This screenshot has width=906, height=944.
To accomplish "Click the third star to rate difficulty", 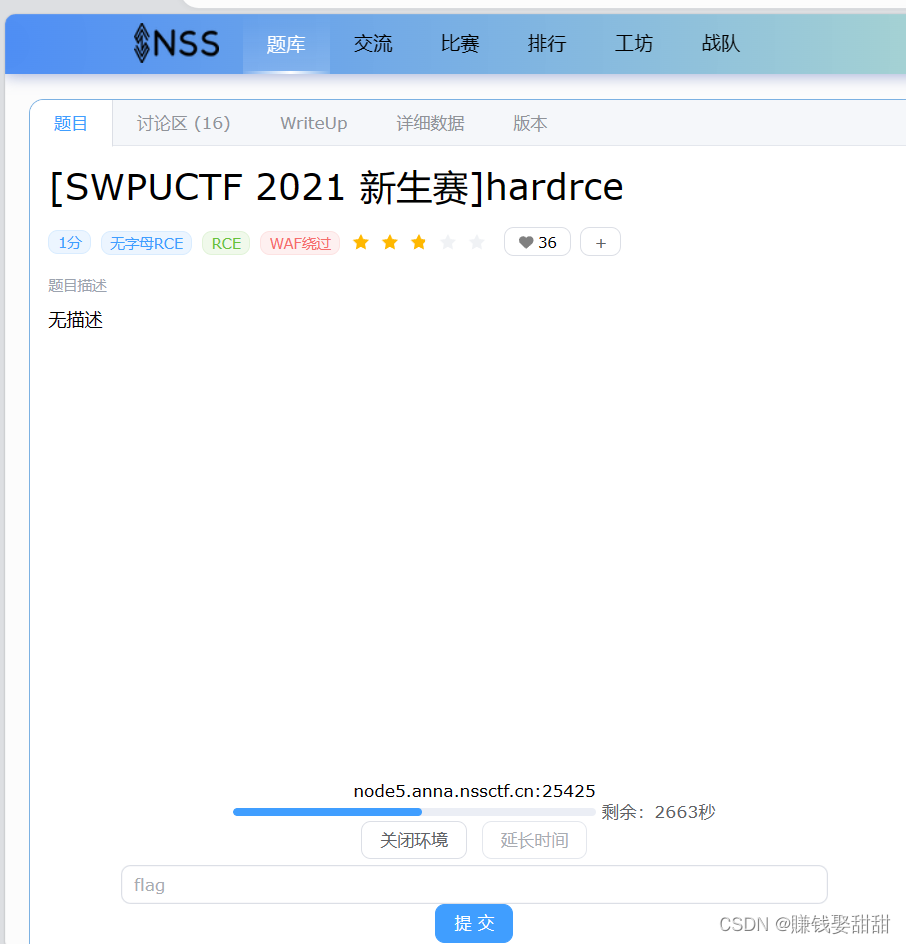I will click(x=417, y=241).
